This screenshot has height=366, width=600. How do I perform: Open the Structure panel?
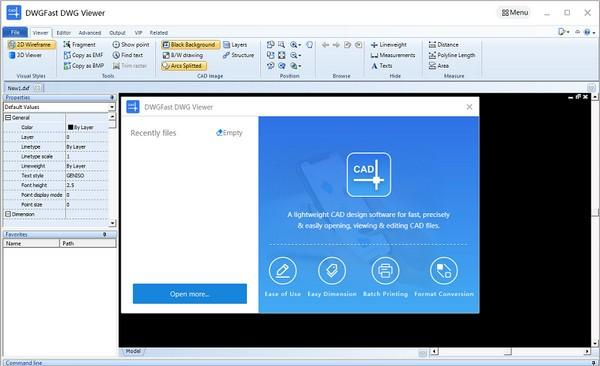coord(238,55)
